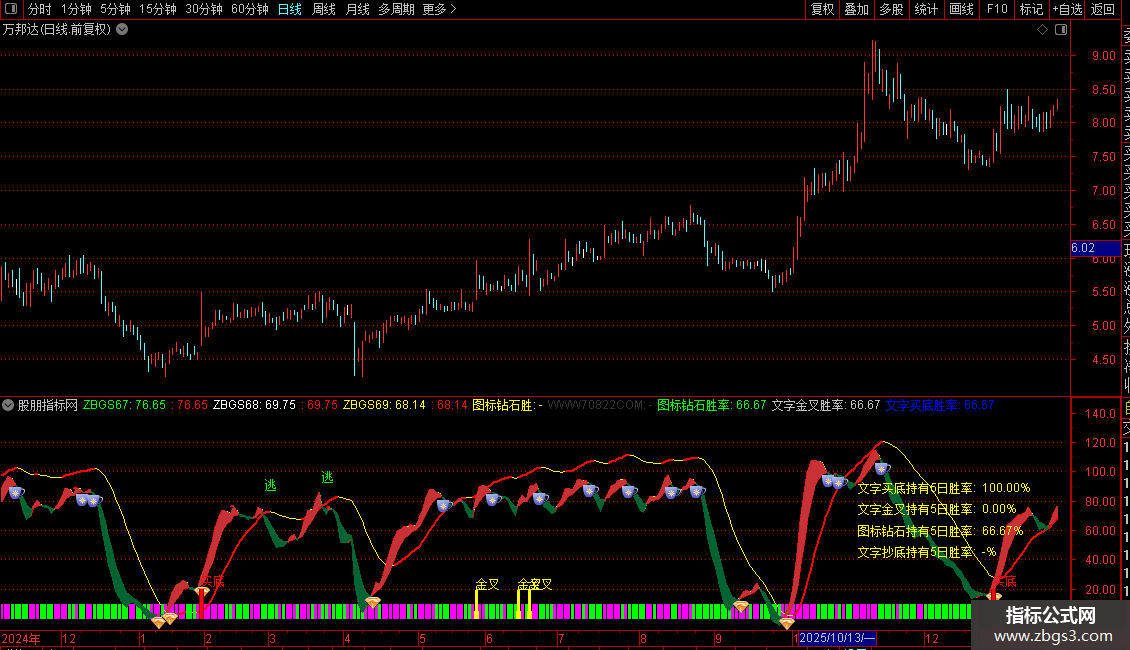The width and height of the screenshot is (1130, 650).
Task: Click the 标记 mark button
Action: coord(1031,9)
